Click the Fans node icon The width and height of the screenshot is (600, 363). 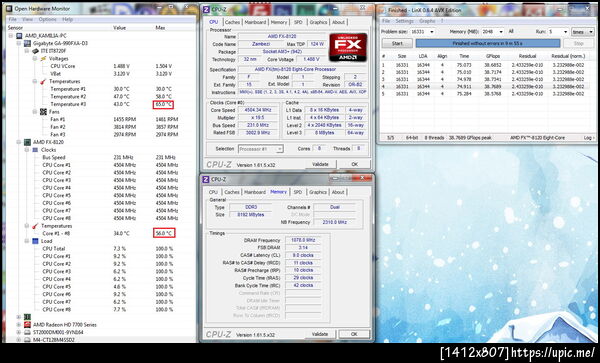click(x=43, y=112)
